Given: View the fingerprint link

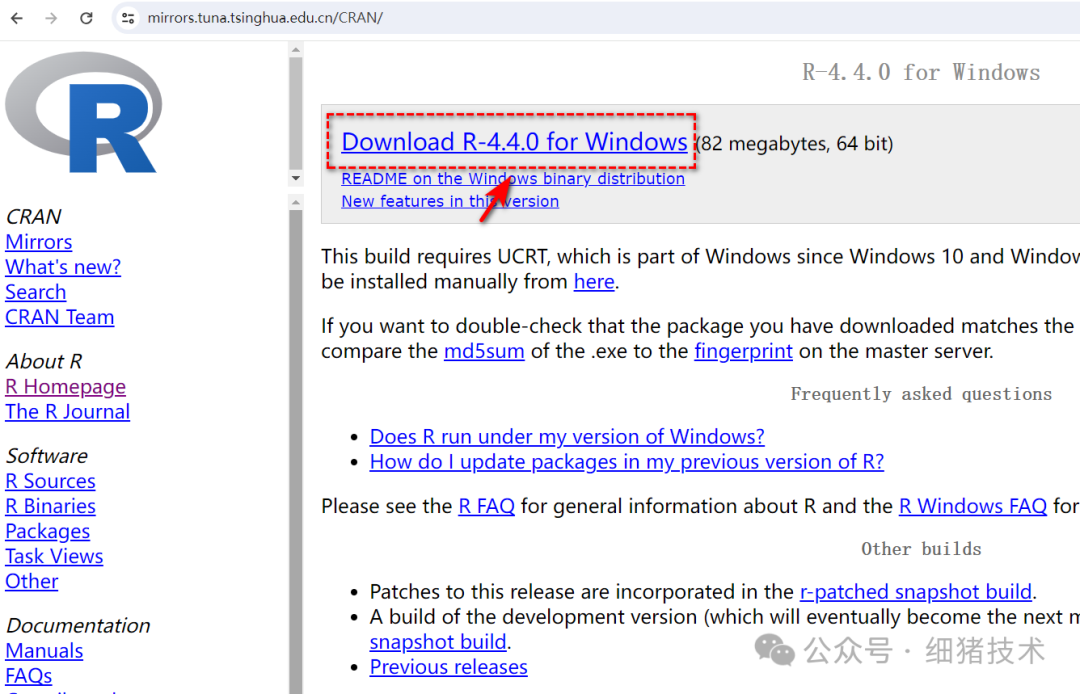Looking at the screenshot, I should [x=744, y=350].
